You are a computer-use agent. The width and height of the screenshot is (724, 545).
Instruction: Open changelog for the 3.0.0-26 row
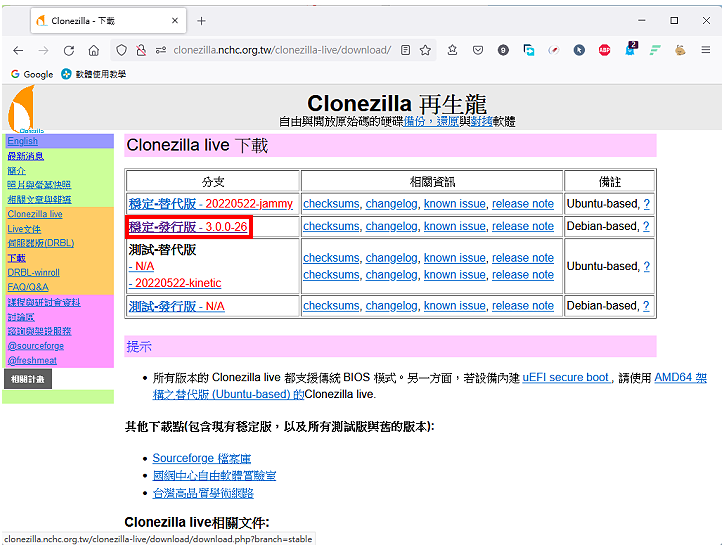coord(392,226)
